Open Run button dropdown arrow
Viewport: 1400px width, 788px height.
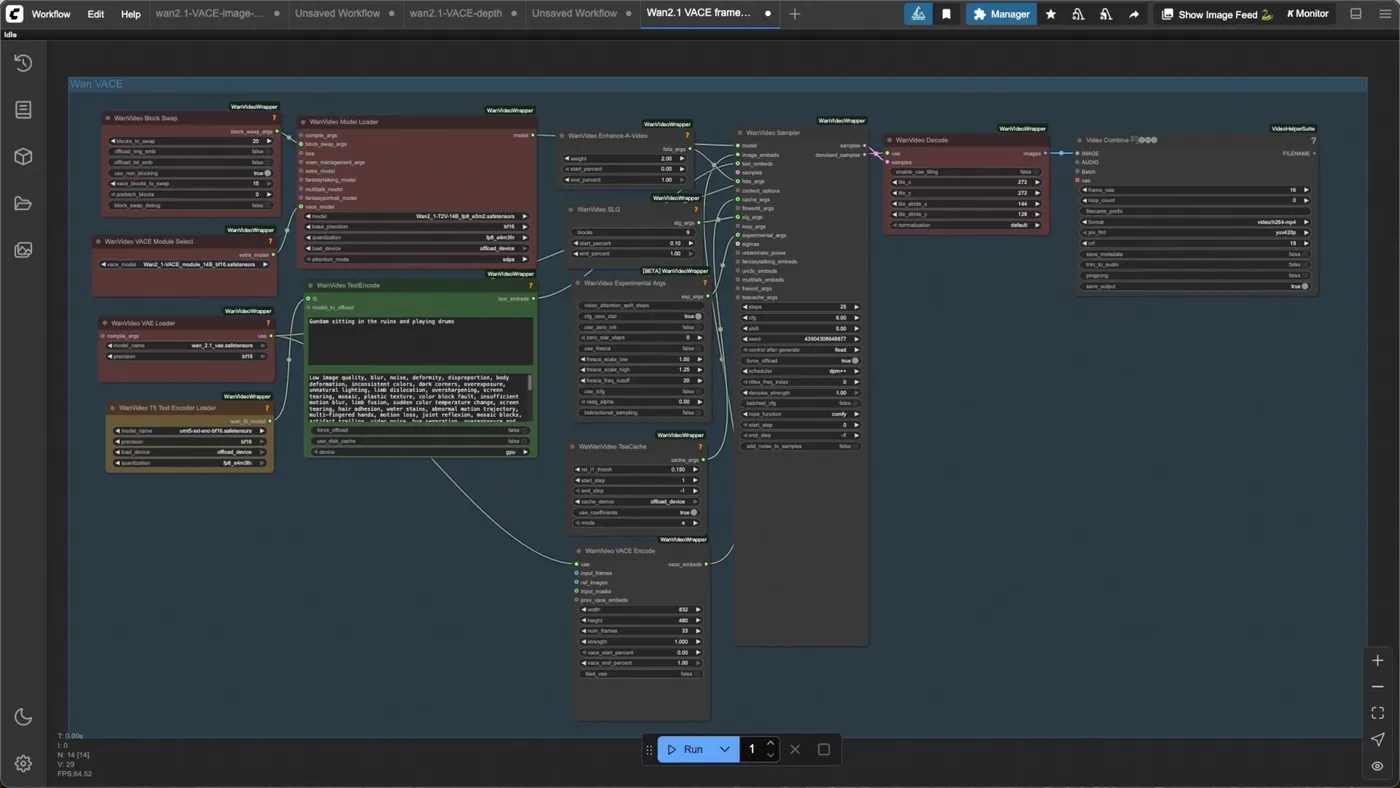tap(725, 749)
